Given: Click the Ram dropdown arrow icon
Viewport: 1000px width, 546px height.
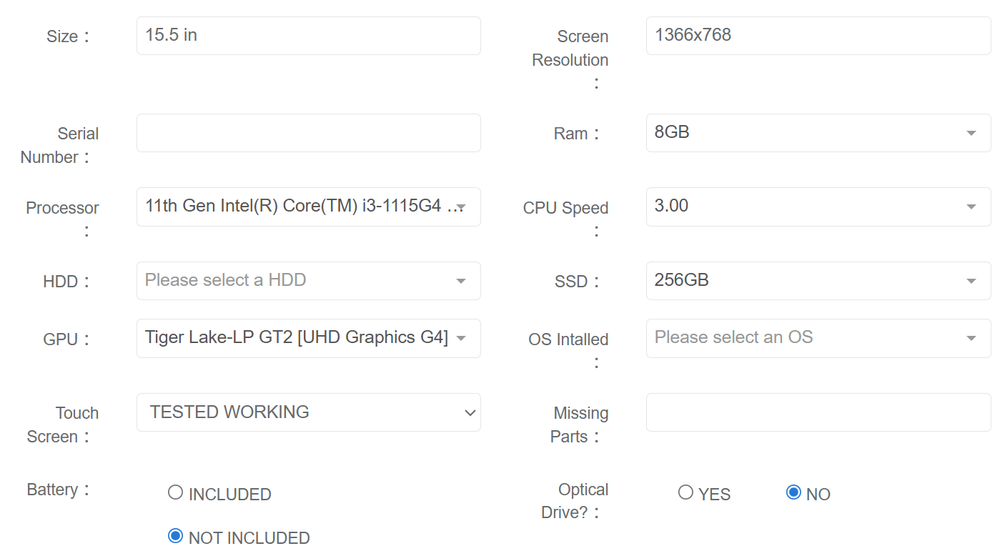Looking at the screenshot, I should (x=971, y=134).
